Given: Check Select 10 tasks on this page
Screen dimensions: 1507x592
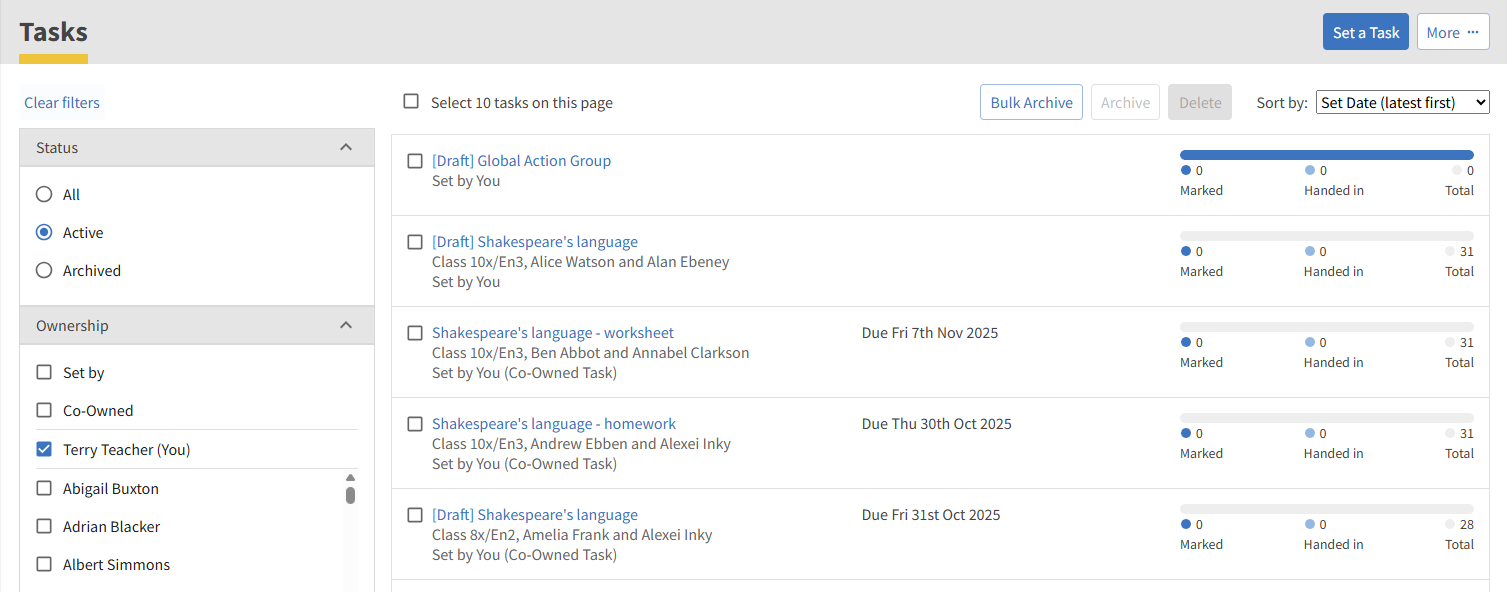Looking at the screenshot, I should coord(411,101).
